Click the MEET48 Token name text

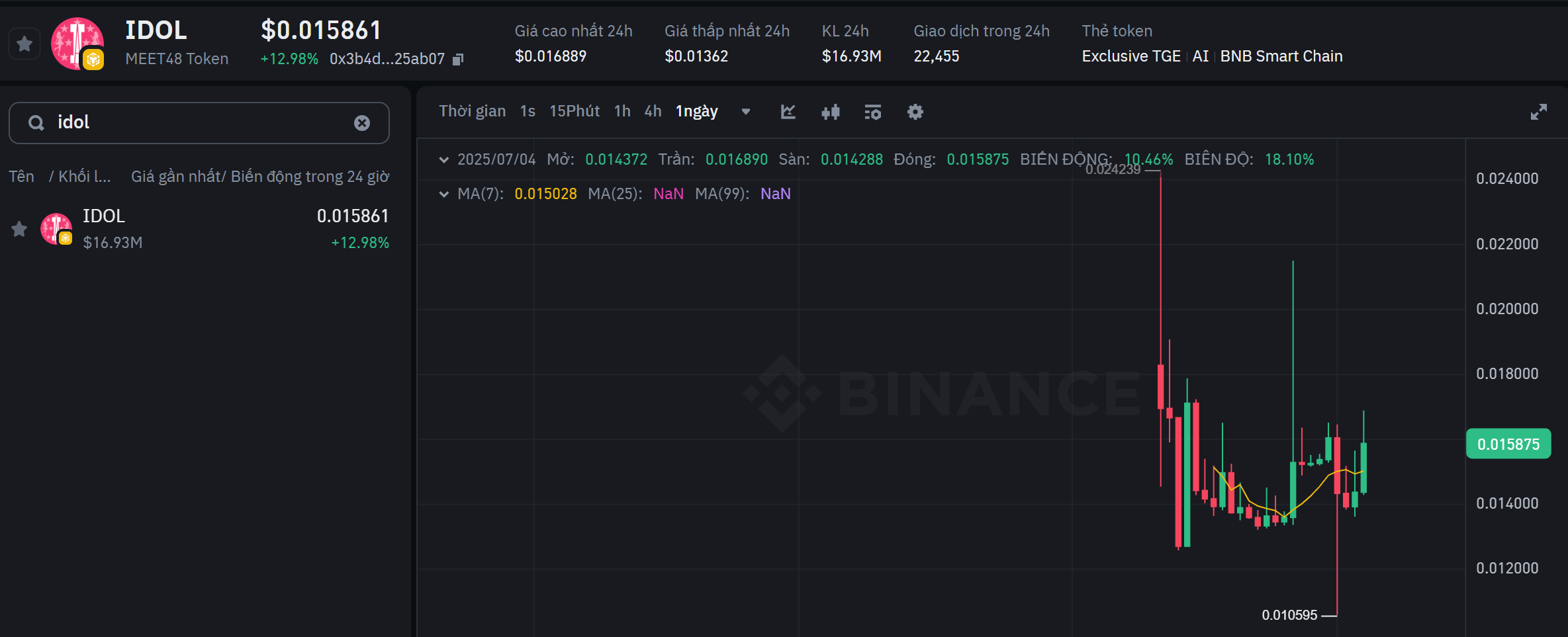point(177,59)
